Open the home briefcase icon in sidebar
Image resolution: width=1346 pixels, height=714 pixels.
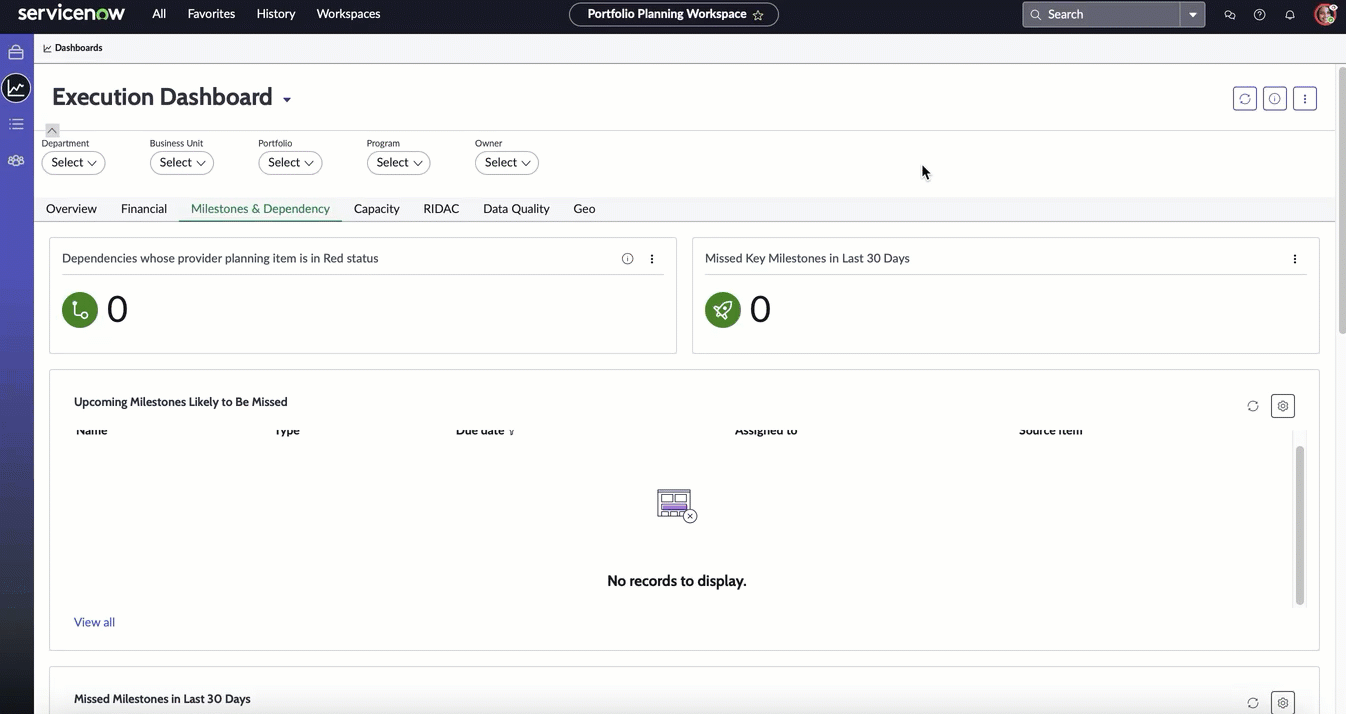tap(16, 52)
